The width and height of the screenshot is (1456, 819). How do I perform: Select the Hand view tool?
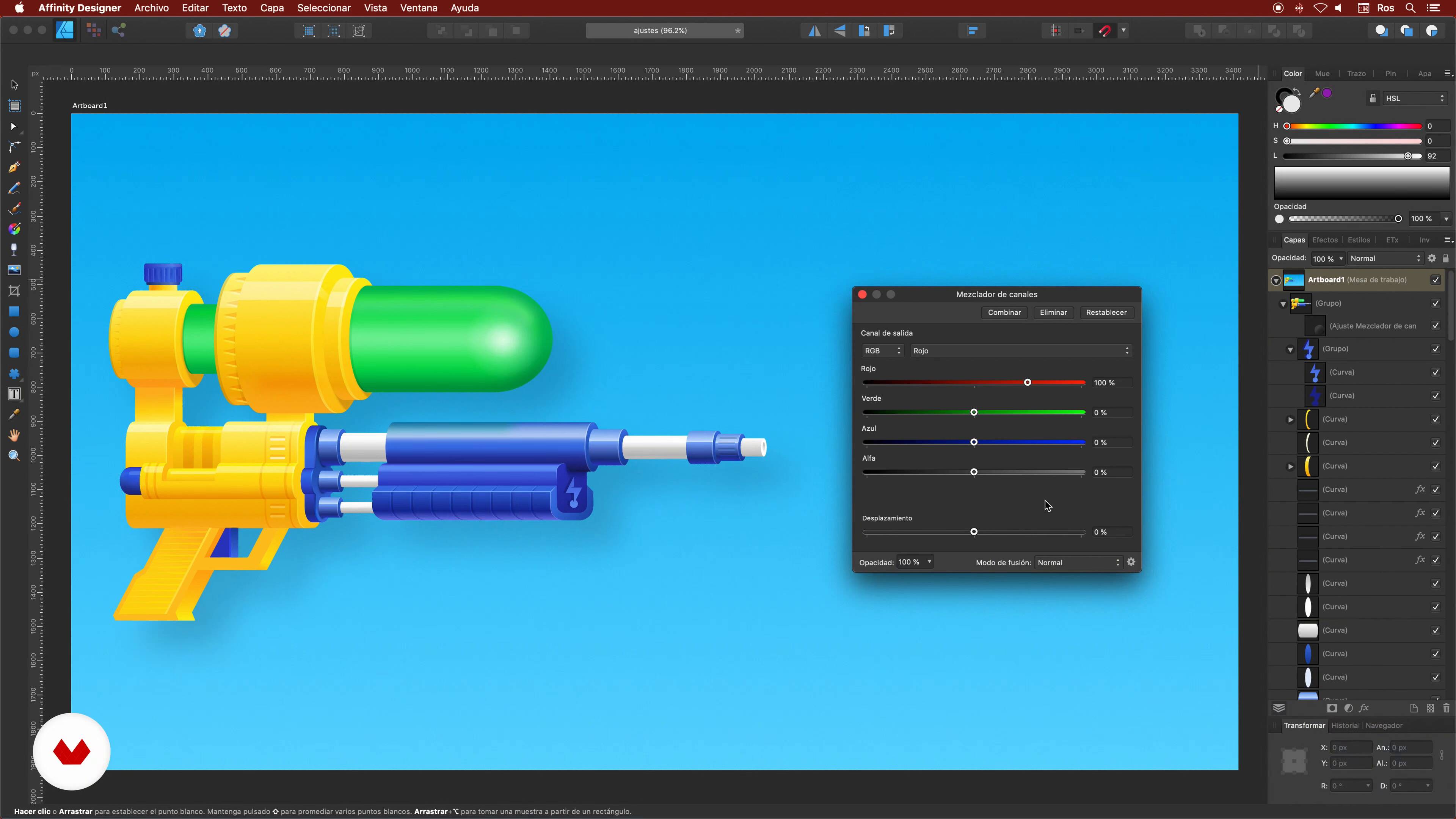tap(15, 435)
